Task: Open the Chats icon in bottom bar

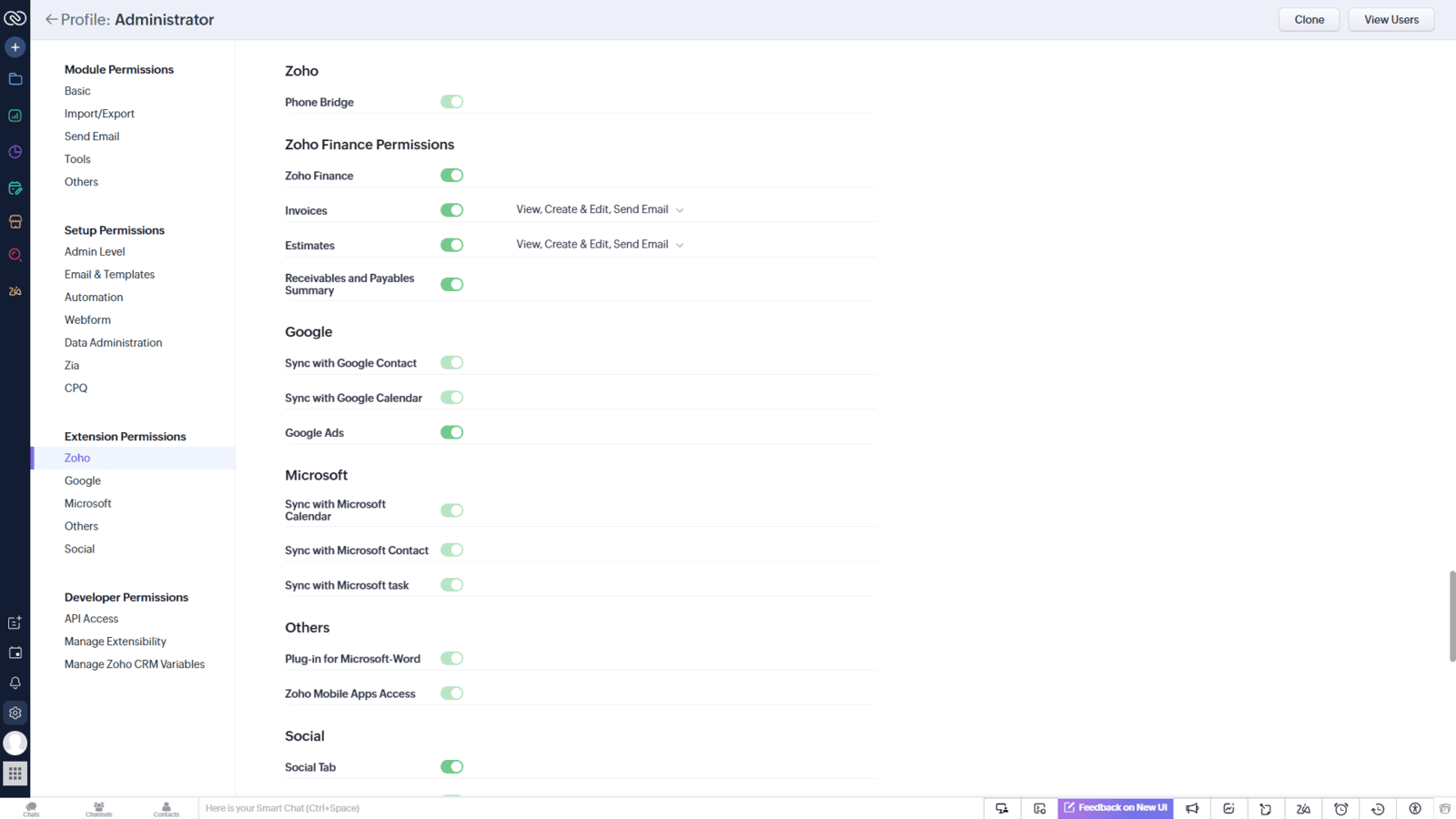Action: 31,809
